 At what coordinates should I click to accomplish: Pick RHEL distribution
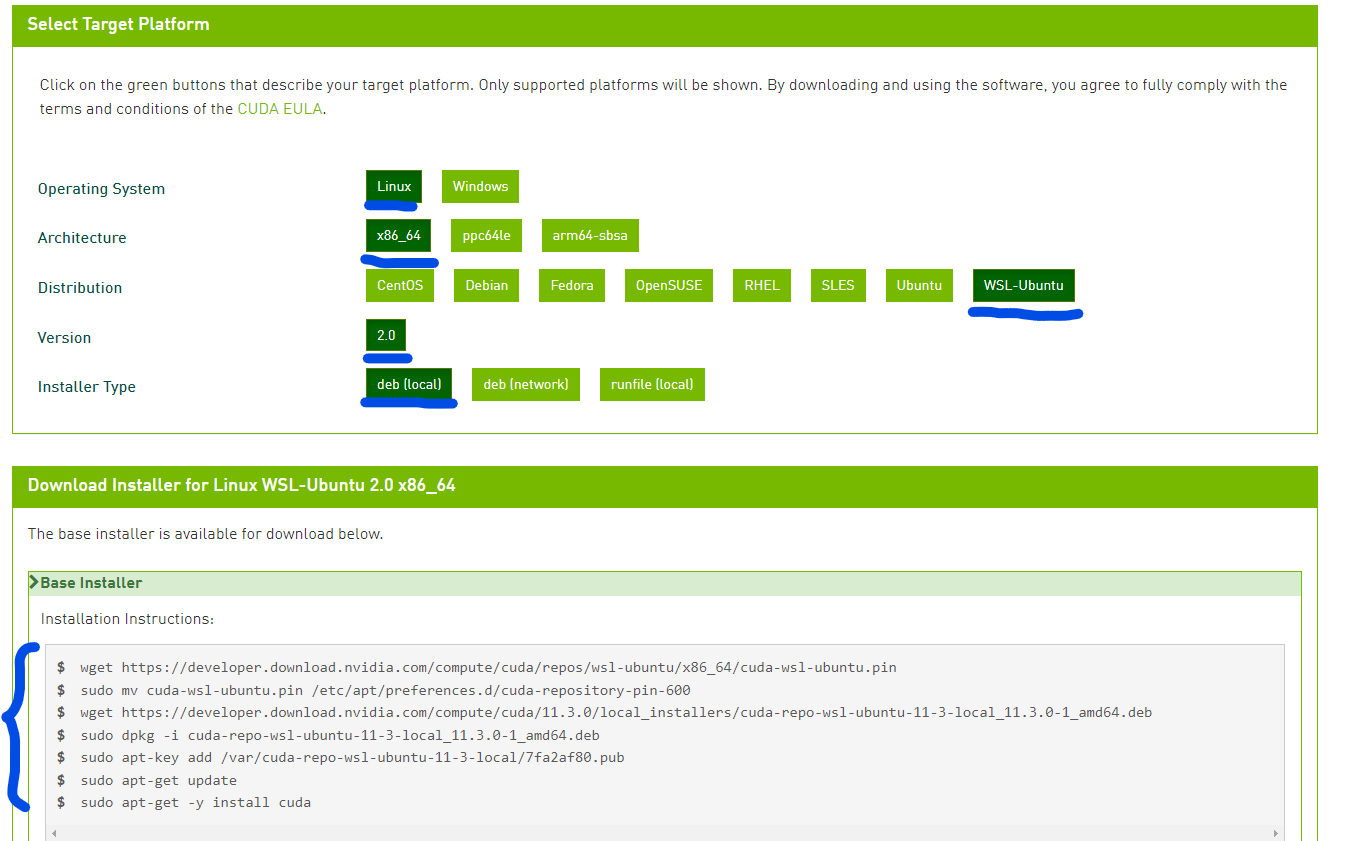761,285
